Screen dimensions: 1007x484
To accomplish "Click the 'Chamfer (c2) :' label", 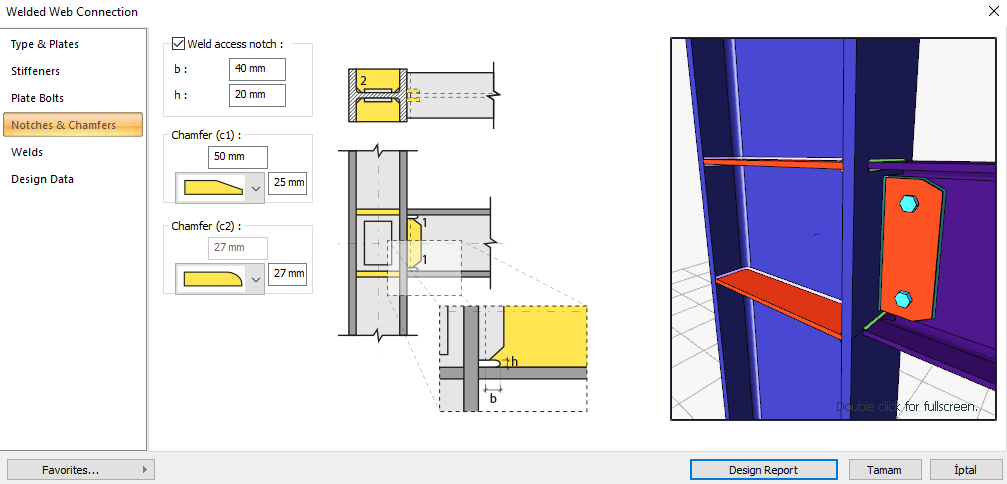I will 206,227.
